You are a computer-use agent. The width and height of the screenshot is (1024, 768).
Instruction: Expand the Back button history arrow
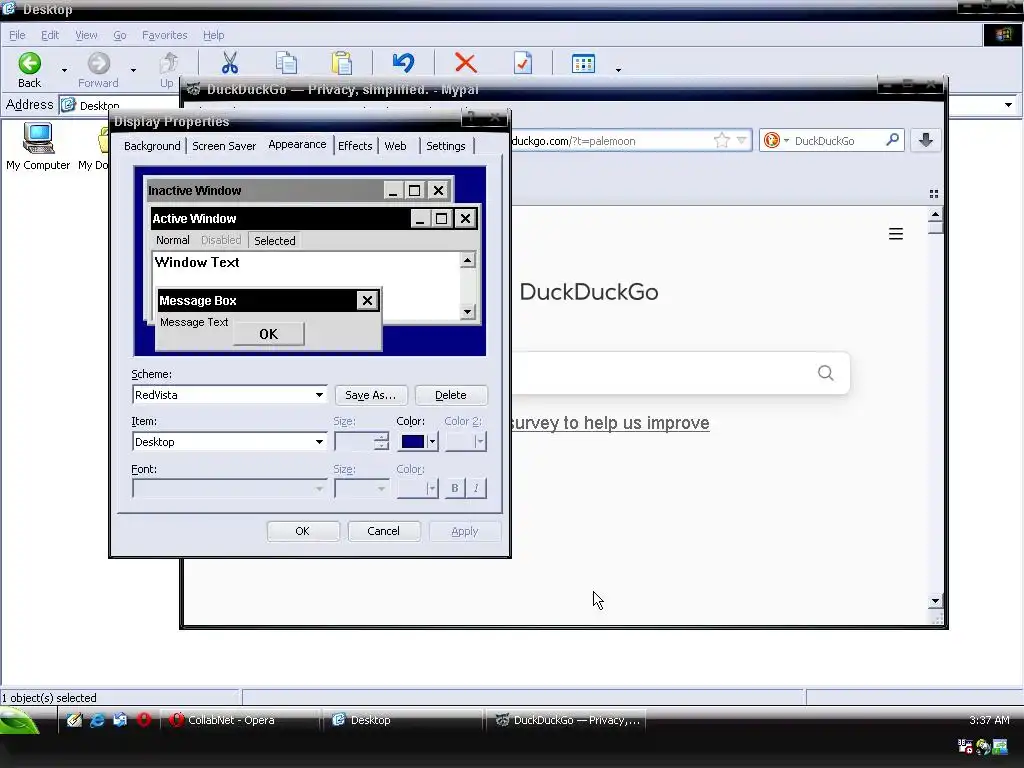pos(64,69)
